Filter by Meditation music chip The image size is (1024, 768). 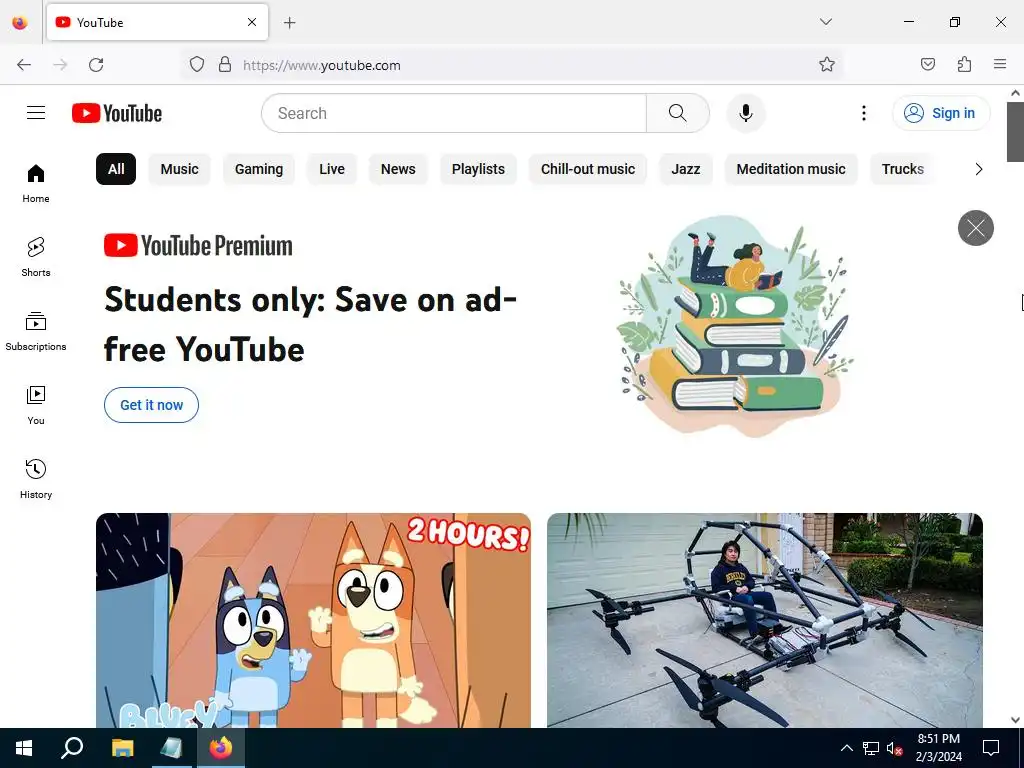pos(791,169)
